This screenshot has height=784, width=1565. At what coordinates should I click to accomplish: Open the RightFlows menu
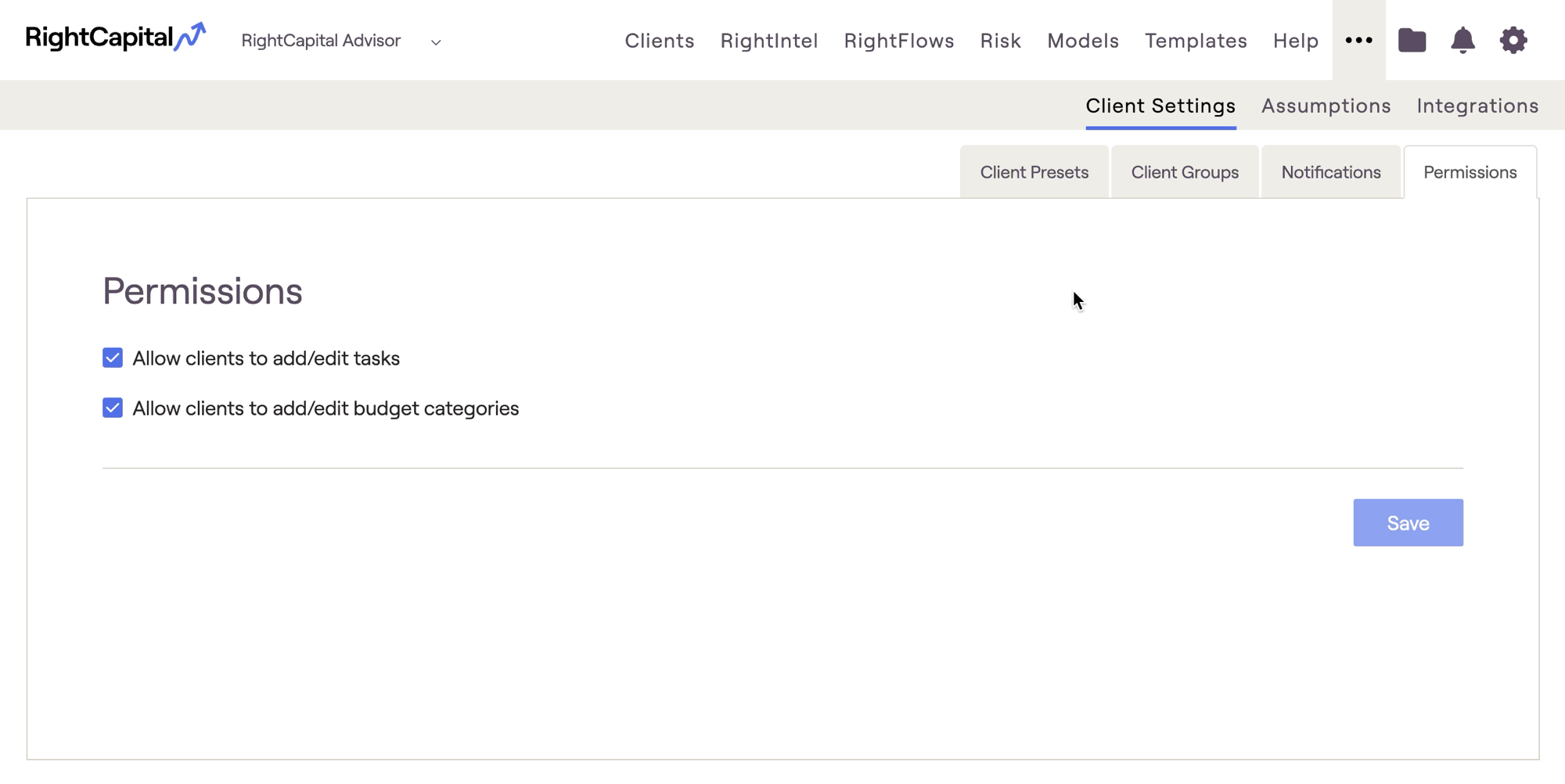point(898,41)
